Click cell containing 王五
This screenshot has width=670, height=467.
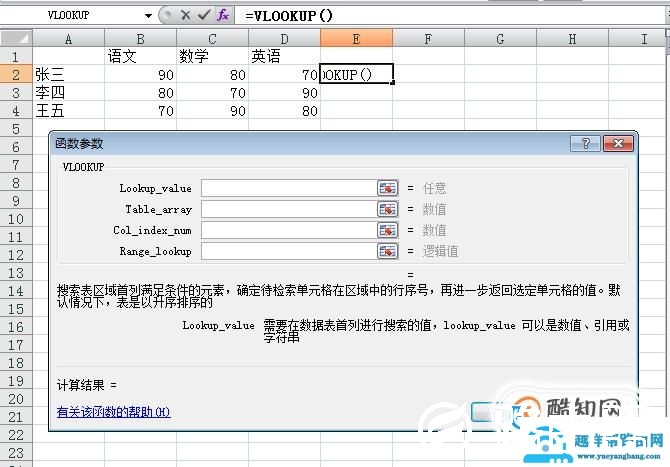coord(68,111)
